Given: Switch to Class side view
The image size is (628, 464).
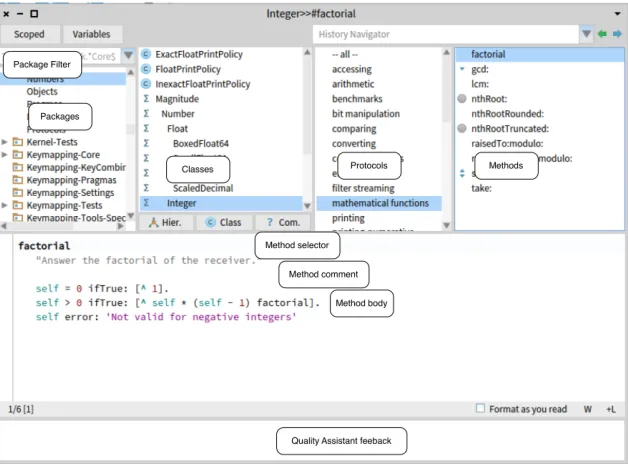Looking at the screenshot, I should coord(223,222).
